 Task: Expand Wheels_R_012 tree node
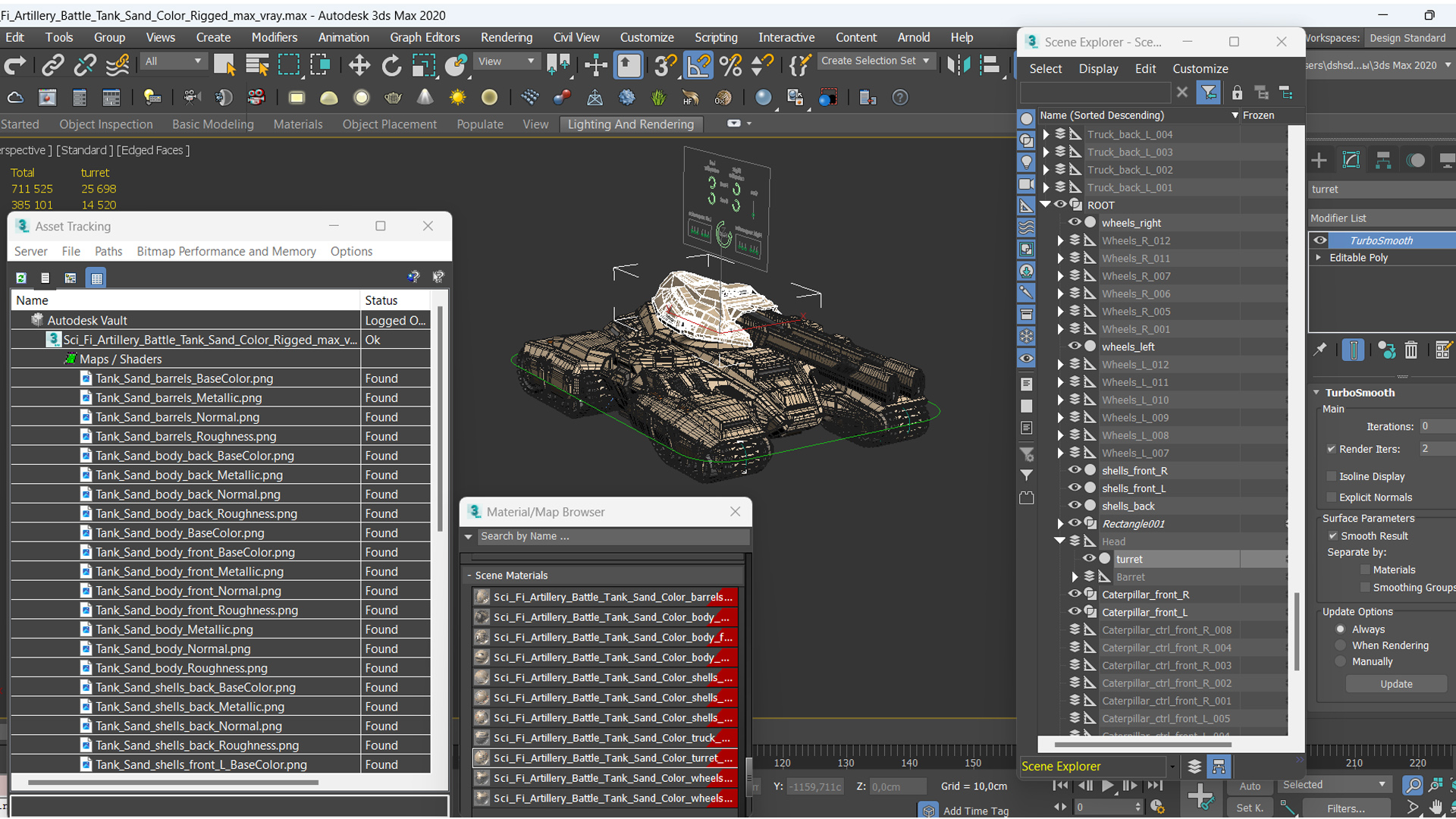click(1061, 240)
